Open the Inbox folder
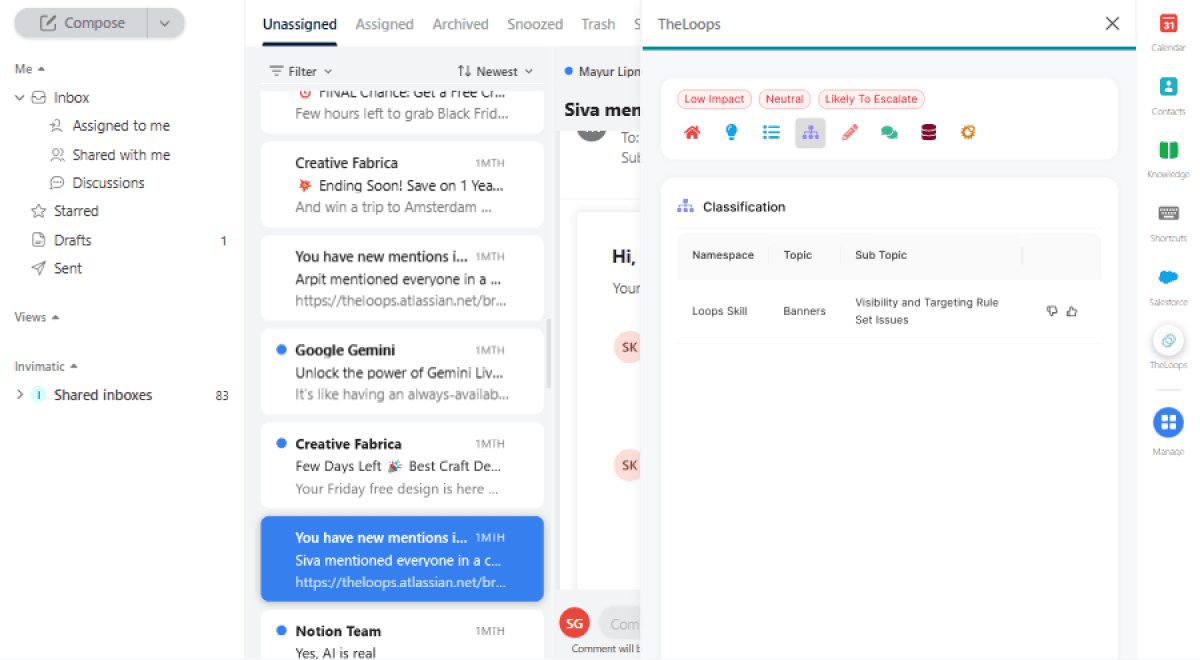The height and width of the screenshot is (660, 1200). pyautogui.click(x=72, y=98)
